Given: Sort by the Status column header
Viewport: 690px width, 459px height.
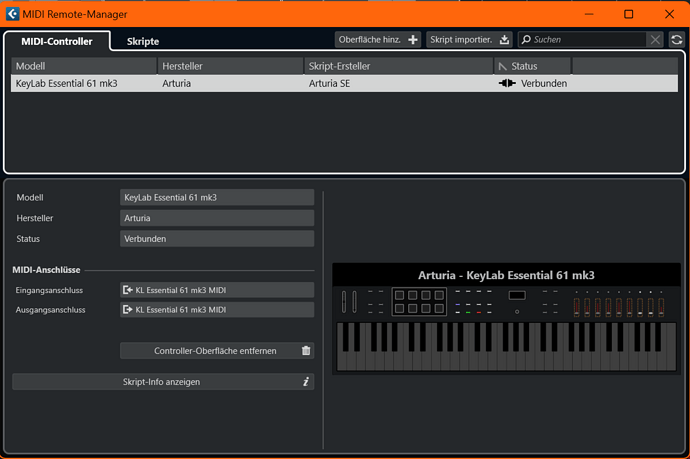Looking at the screenshot, I should point(532,66).
